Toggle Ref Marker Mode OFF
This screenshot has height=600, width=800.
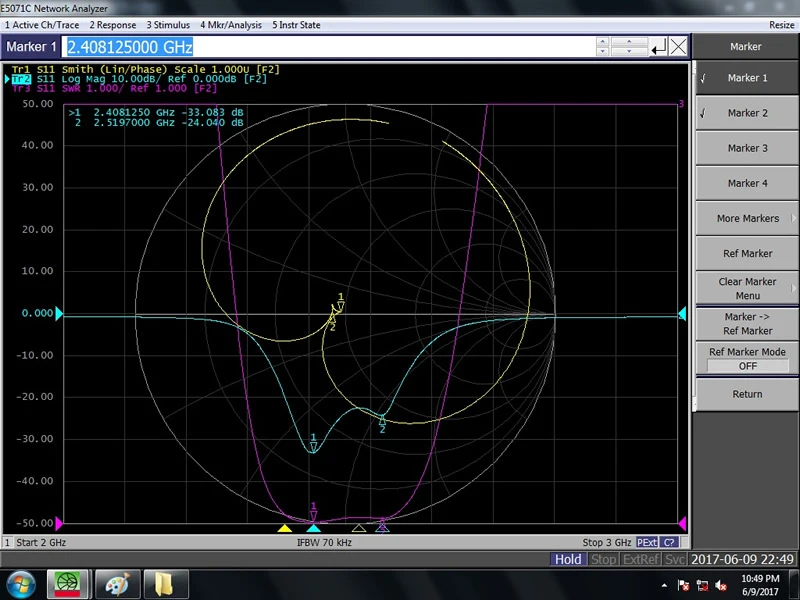tap(746, 359)
